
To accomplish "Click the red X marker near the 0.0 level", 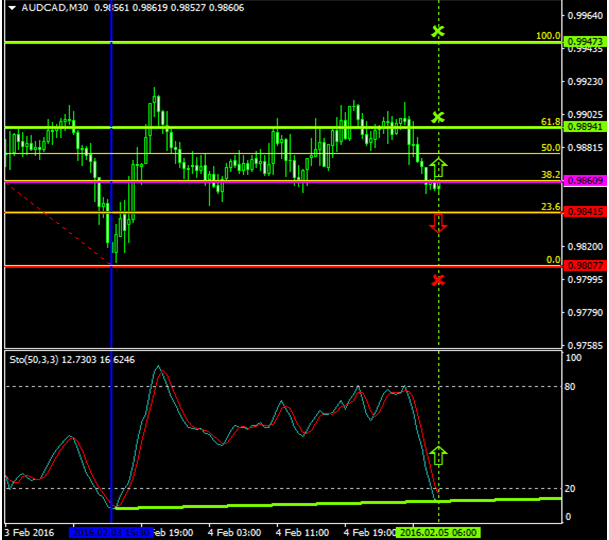I will click(x=438, y=279).
